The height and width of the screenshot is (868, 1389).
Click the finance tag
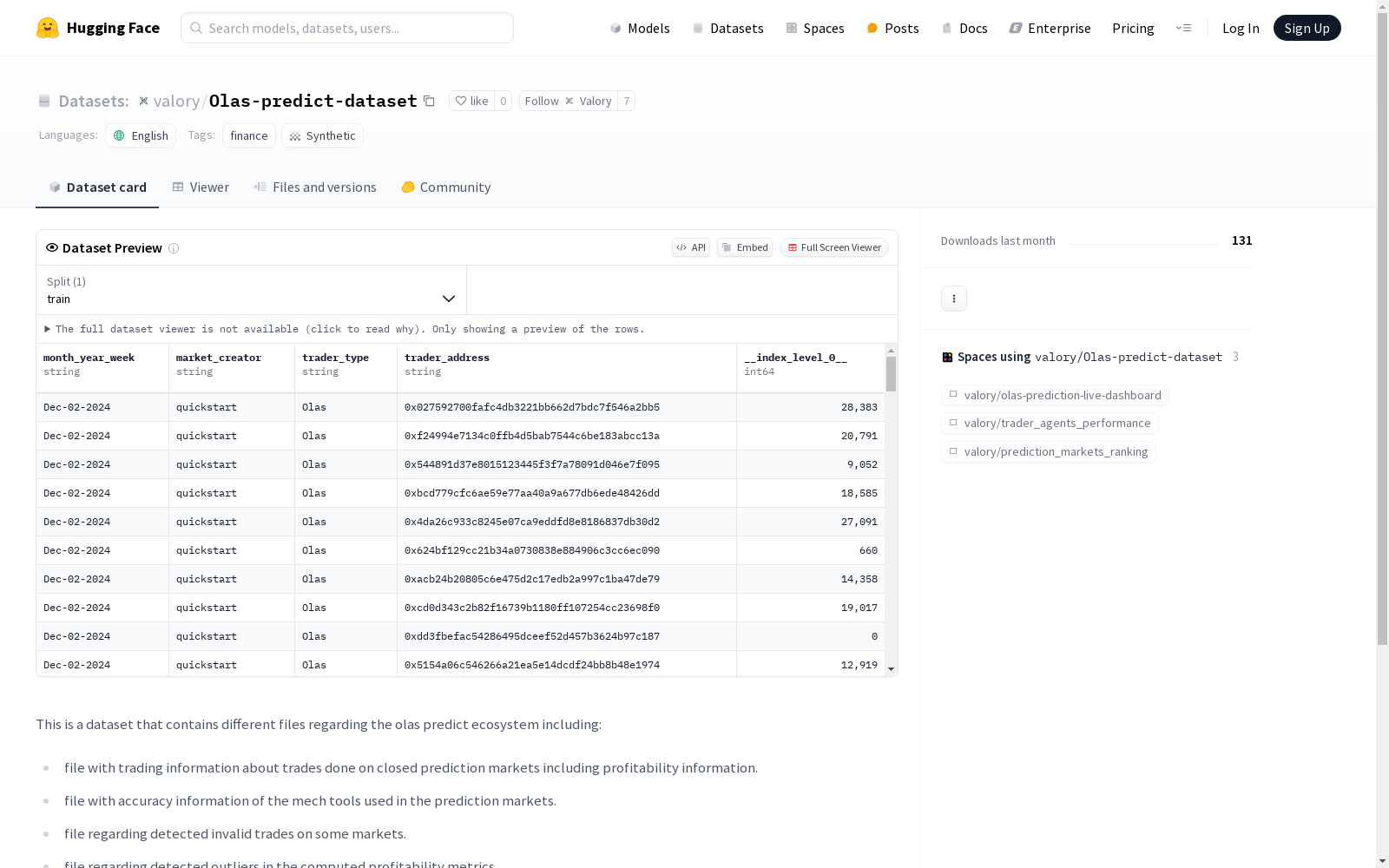249,135
